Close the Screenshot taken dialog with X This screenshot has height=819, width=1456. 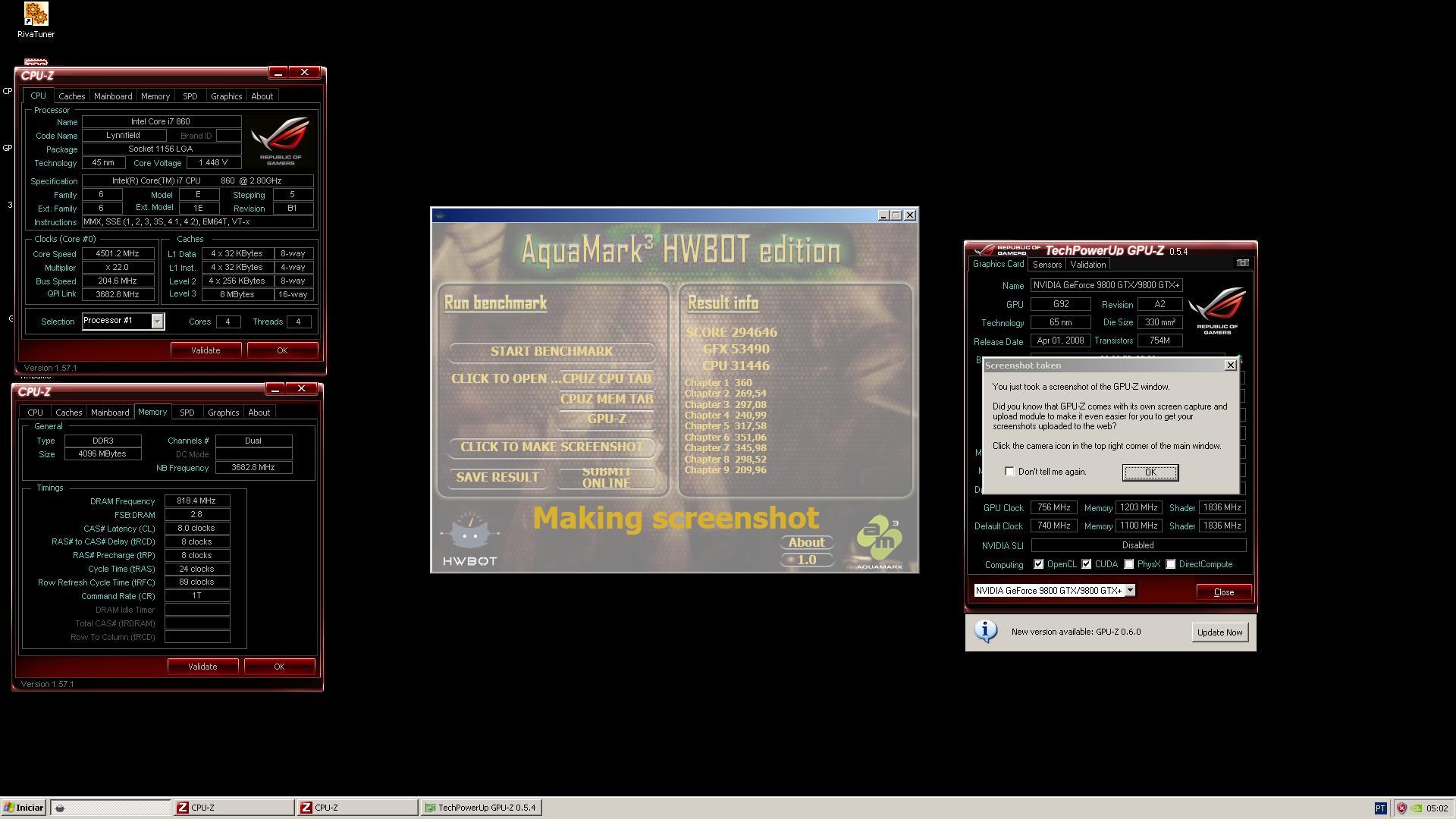(1230, 366)
